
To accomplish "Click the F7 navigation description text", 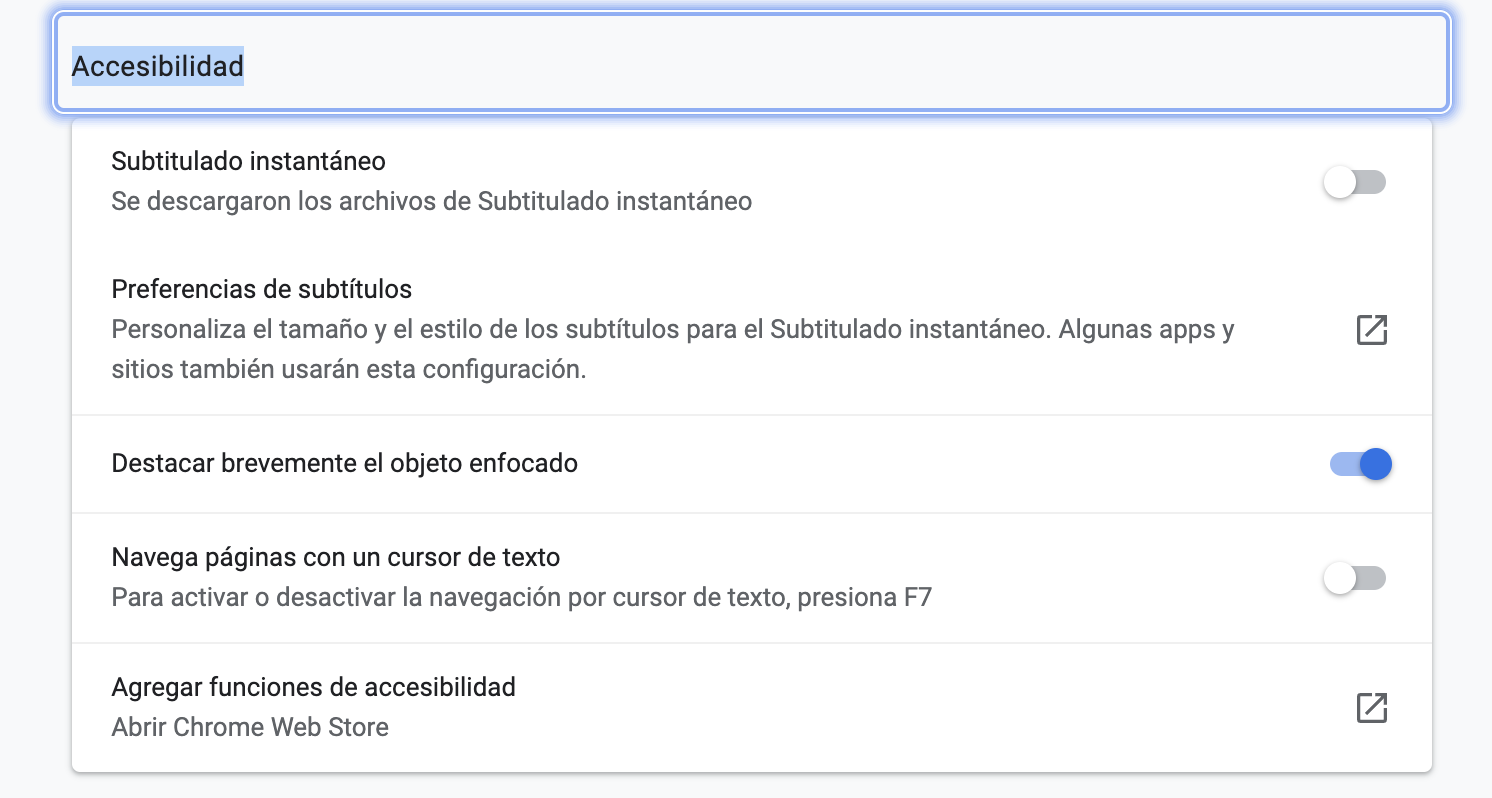I will point(520,596).
